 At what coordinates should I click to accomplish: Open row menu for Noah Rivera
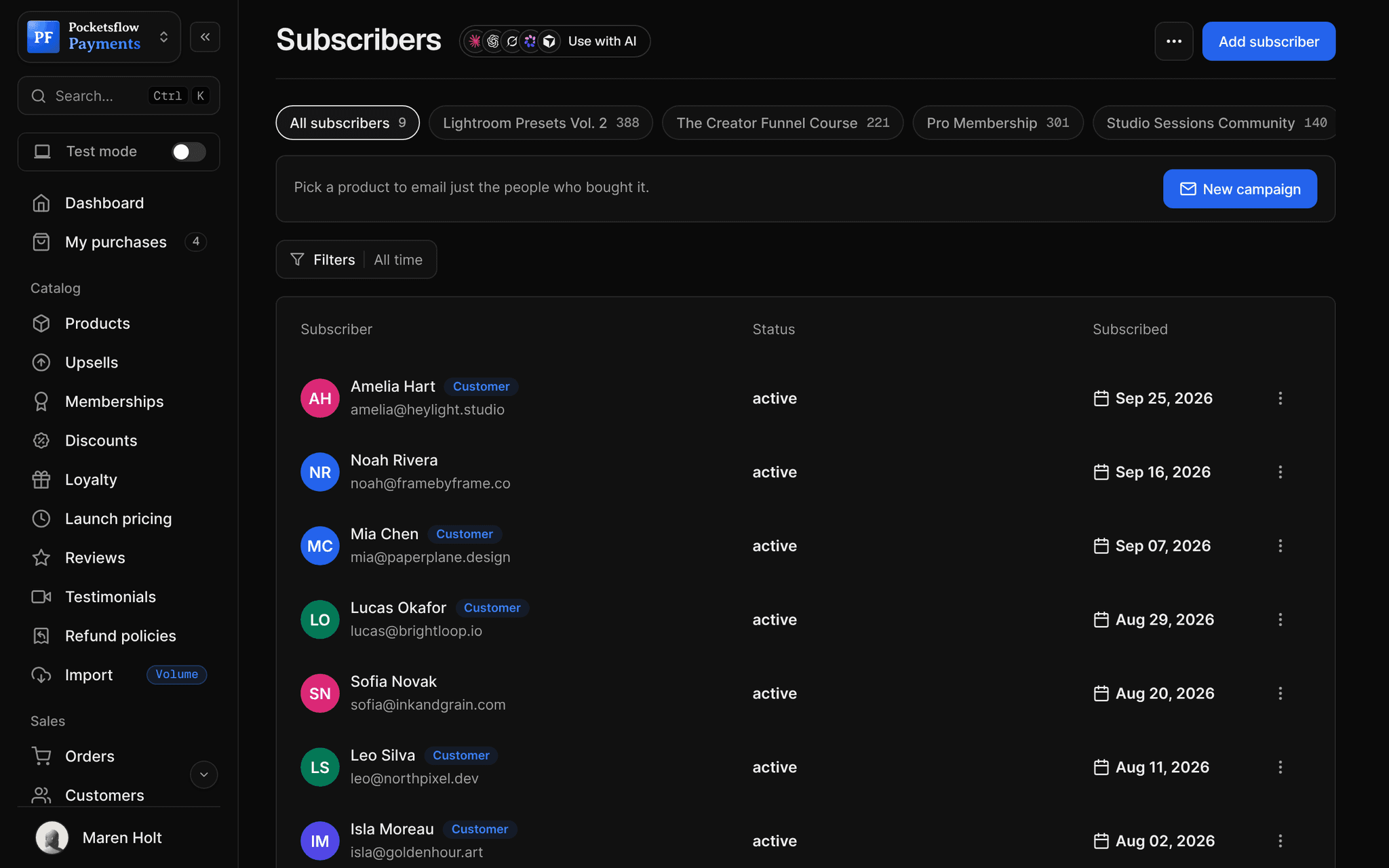(1280, 472)
